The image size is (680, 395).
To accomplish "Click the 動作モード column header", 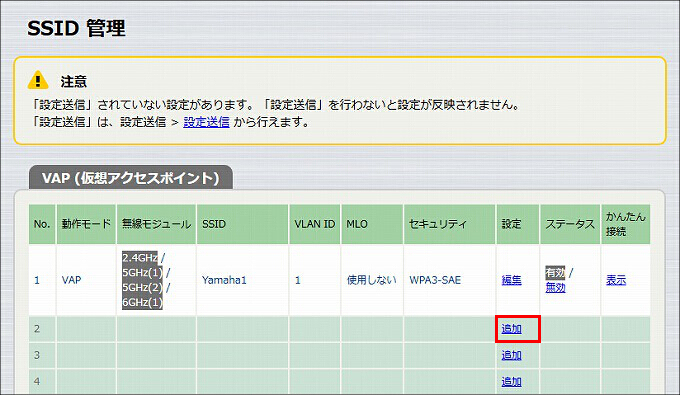I will coord(86,224).
